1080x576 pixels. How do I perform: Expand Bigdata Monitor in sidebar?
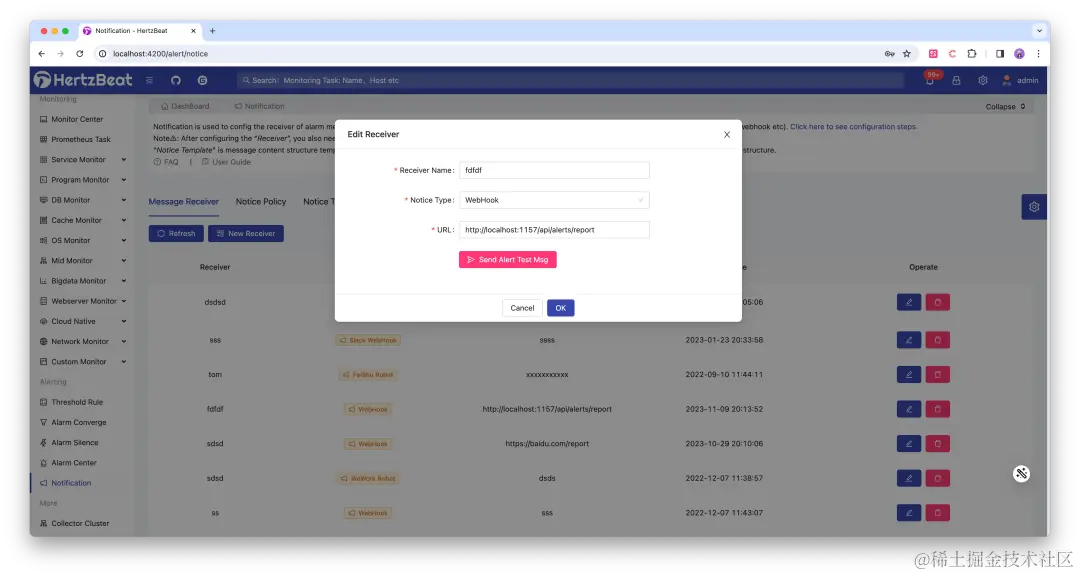click(83, 280)
